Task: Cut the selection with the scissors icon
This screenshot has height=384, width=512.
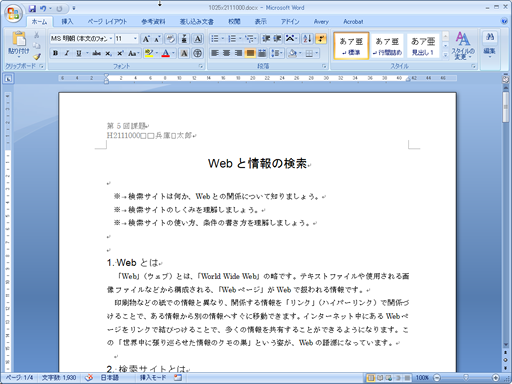Action: 37,35
